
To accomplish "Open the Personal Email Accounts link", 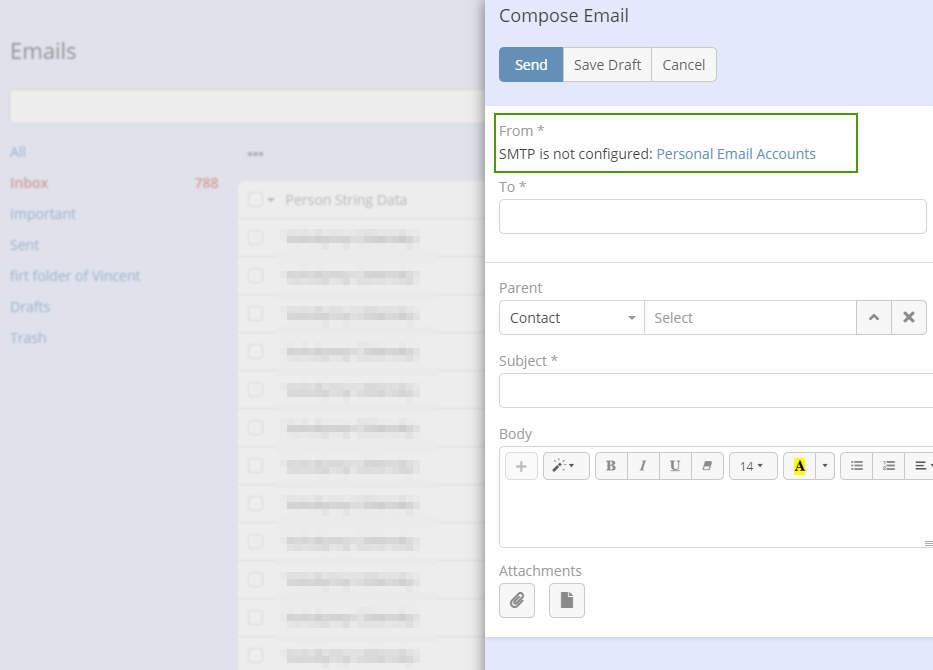I will [x=736, y=154].
